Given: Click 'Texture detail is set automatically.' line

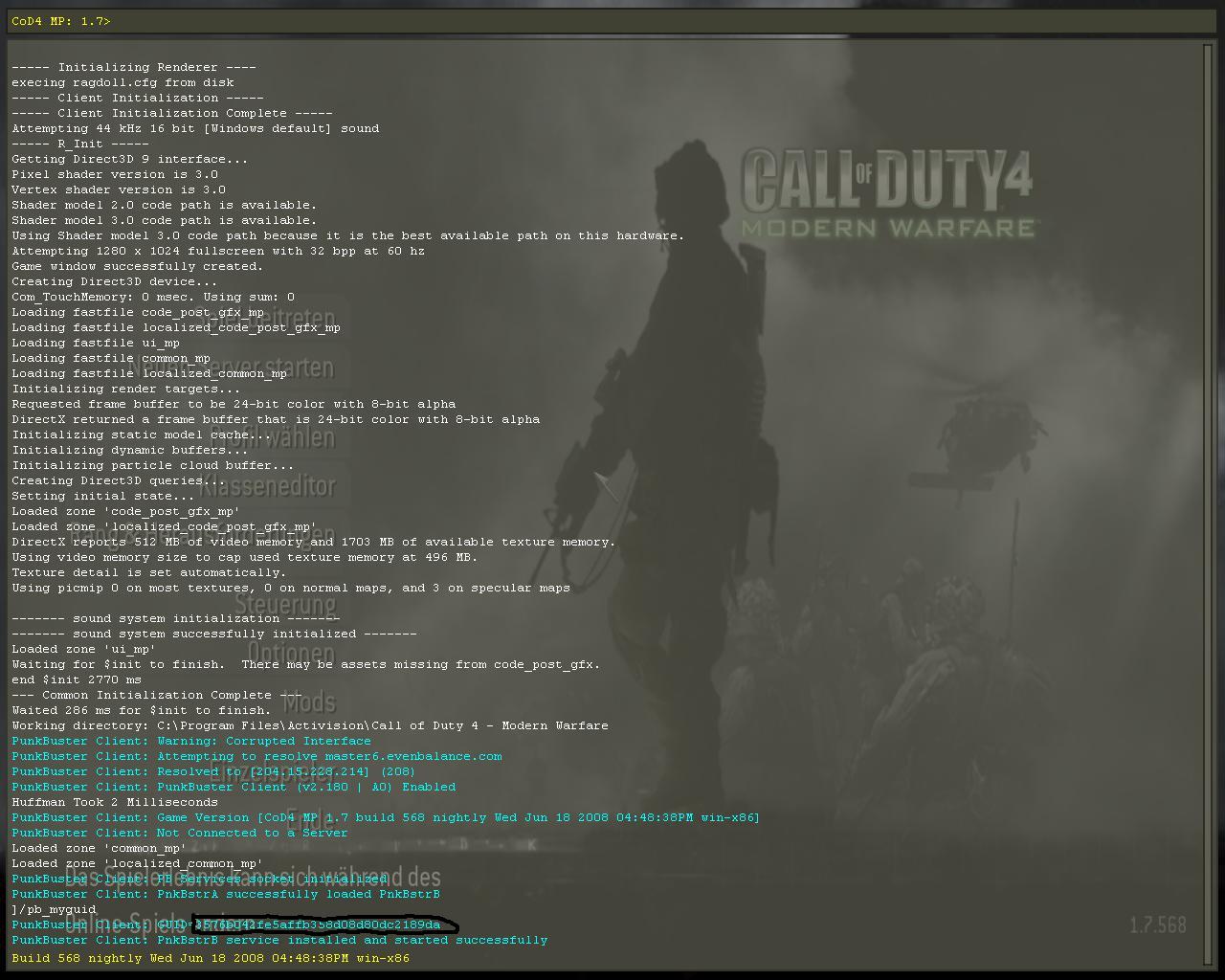Looking at the screenshot, I should (x=149, y=572).
